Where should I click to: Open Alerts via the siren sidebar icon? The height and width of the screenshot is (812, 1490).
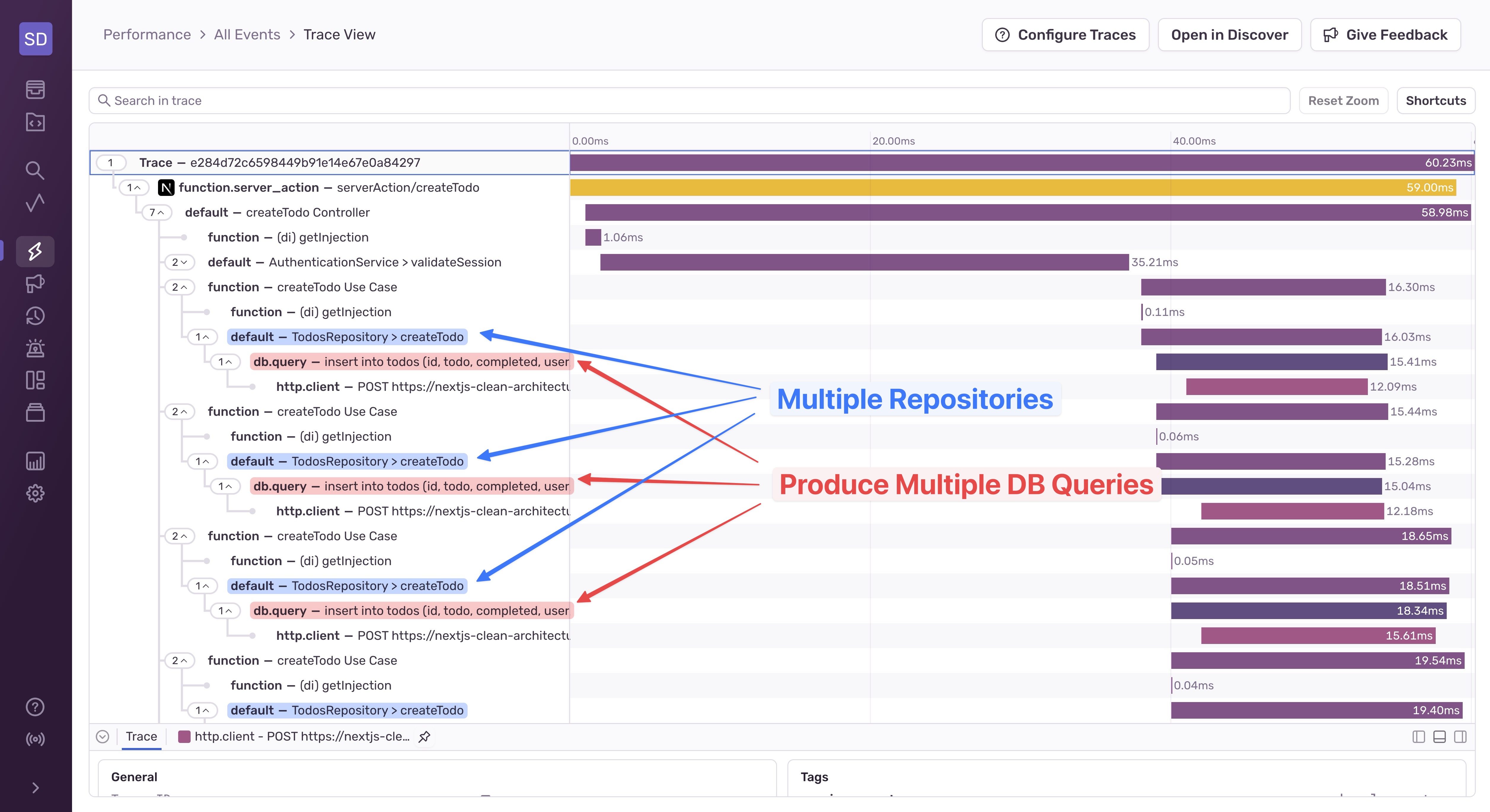pos(35,348)
